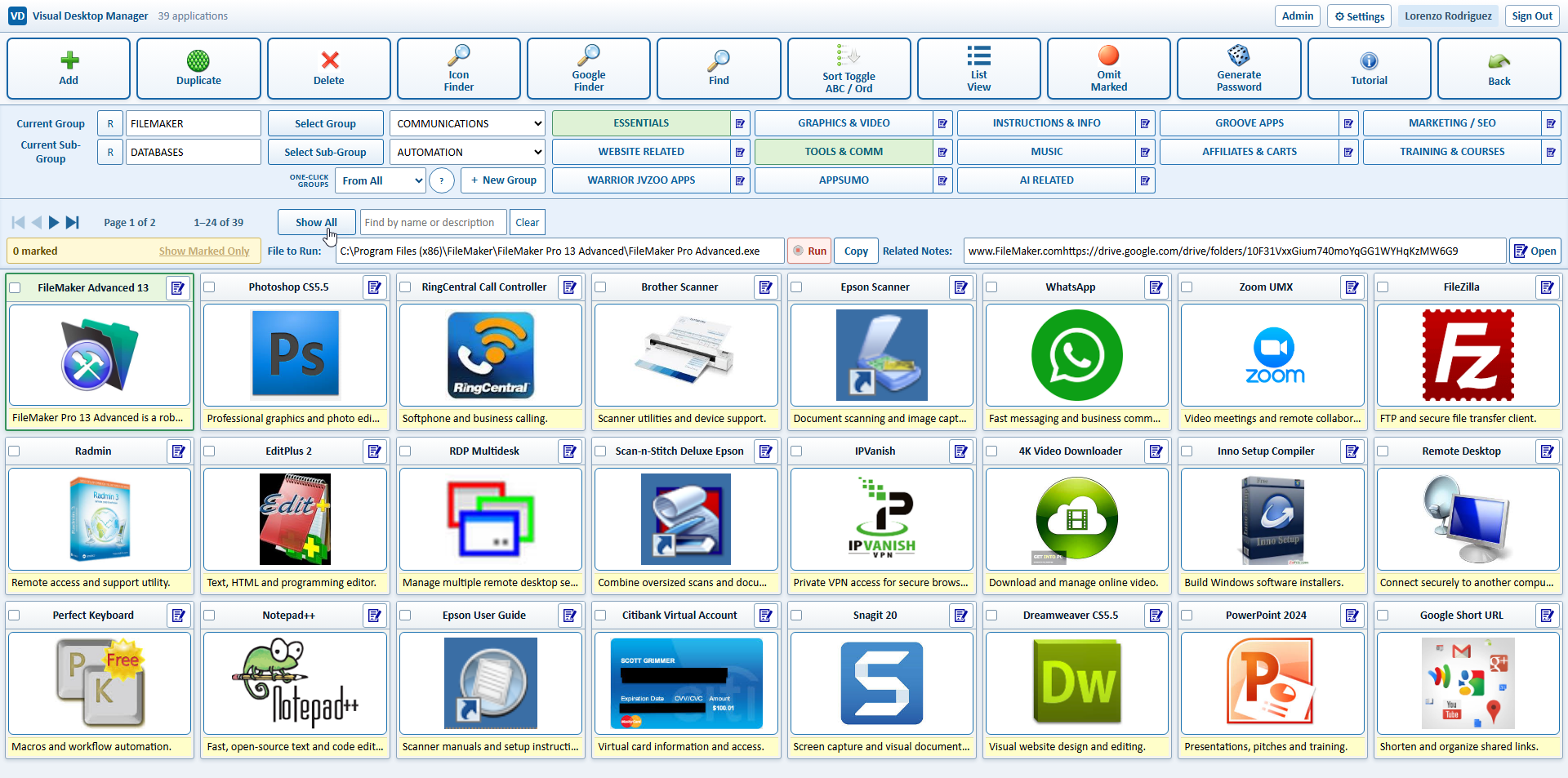Jump to the last page arrow

73,222
